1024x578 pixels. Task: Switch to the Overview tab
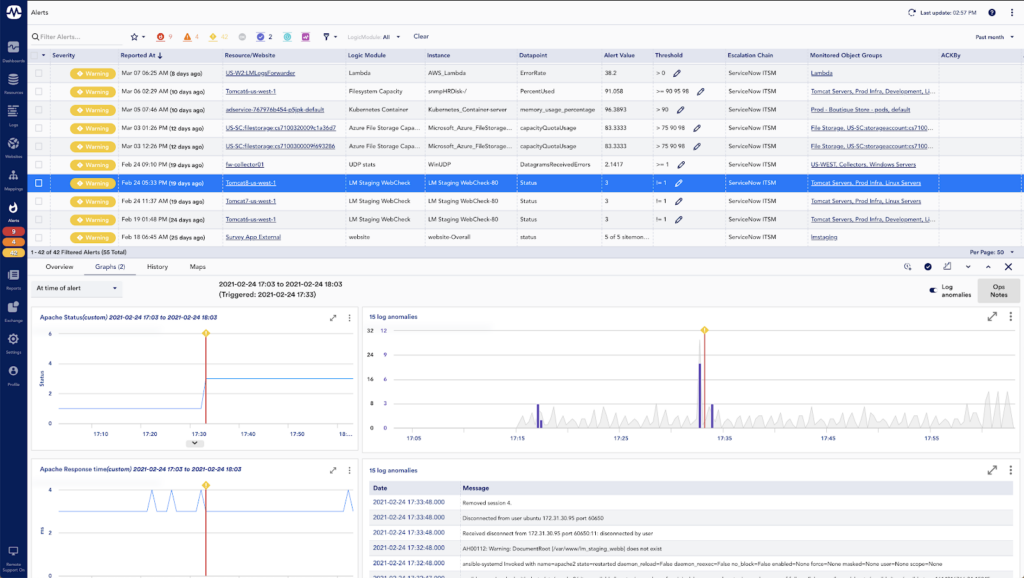point(59,267)
